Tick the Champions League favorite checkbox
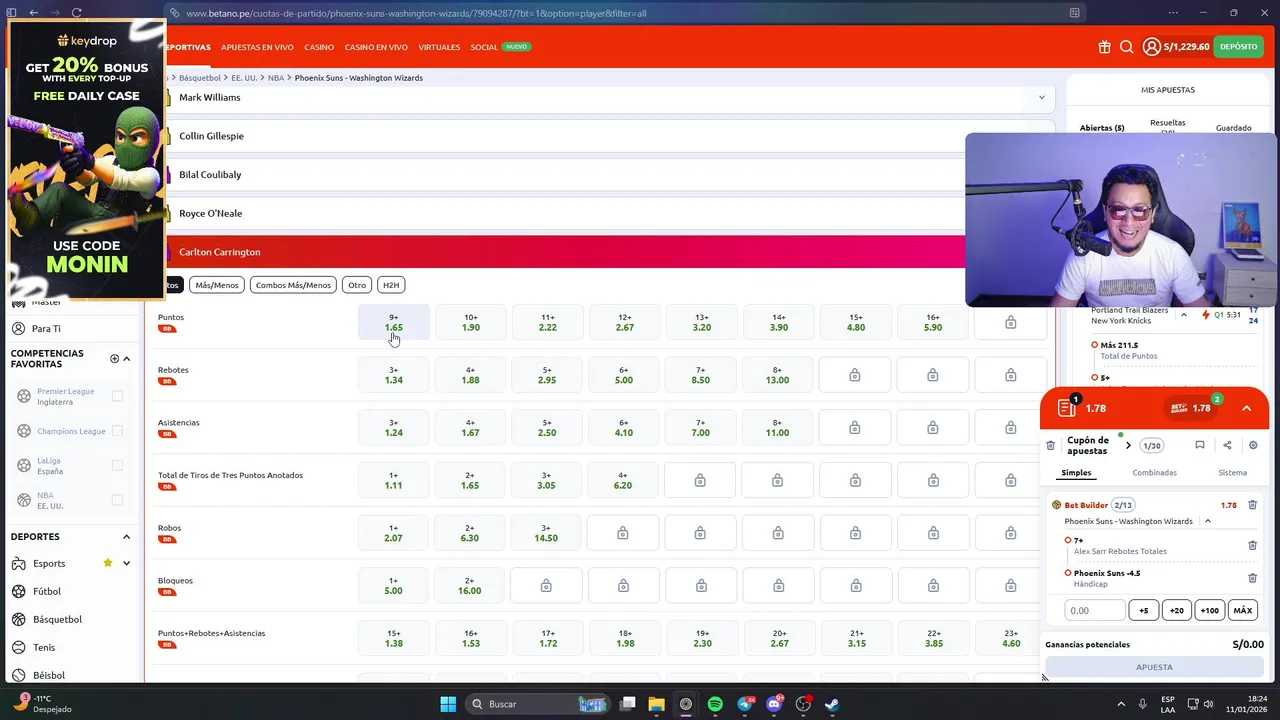Screen dimensions: 1280x720 coord(117,431)
